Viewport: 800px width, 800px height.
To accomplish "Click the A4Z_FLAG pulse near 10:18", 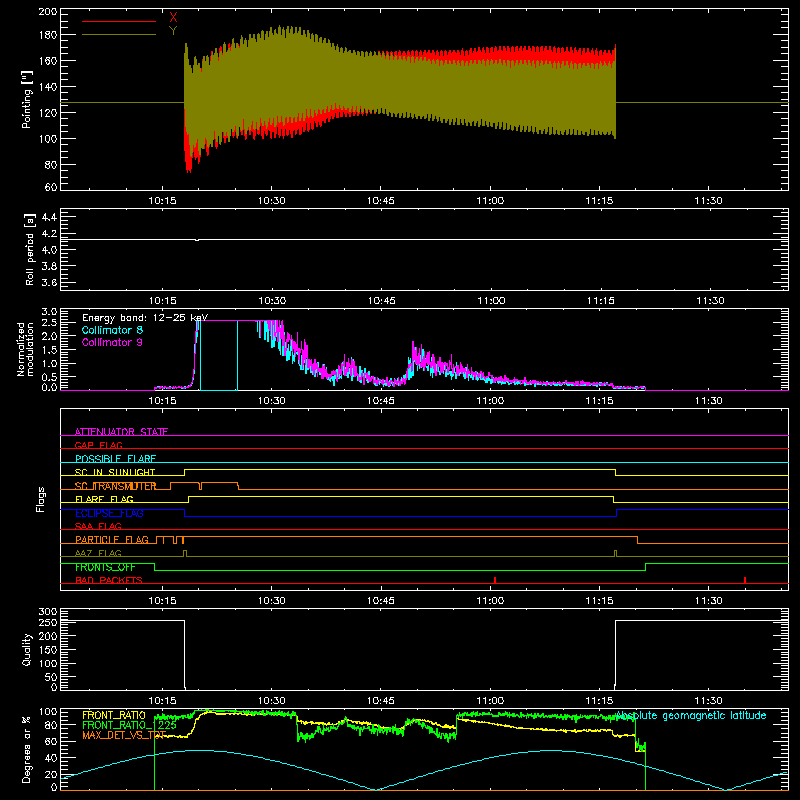I will [185, 553].
